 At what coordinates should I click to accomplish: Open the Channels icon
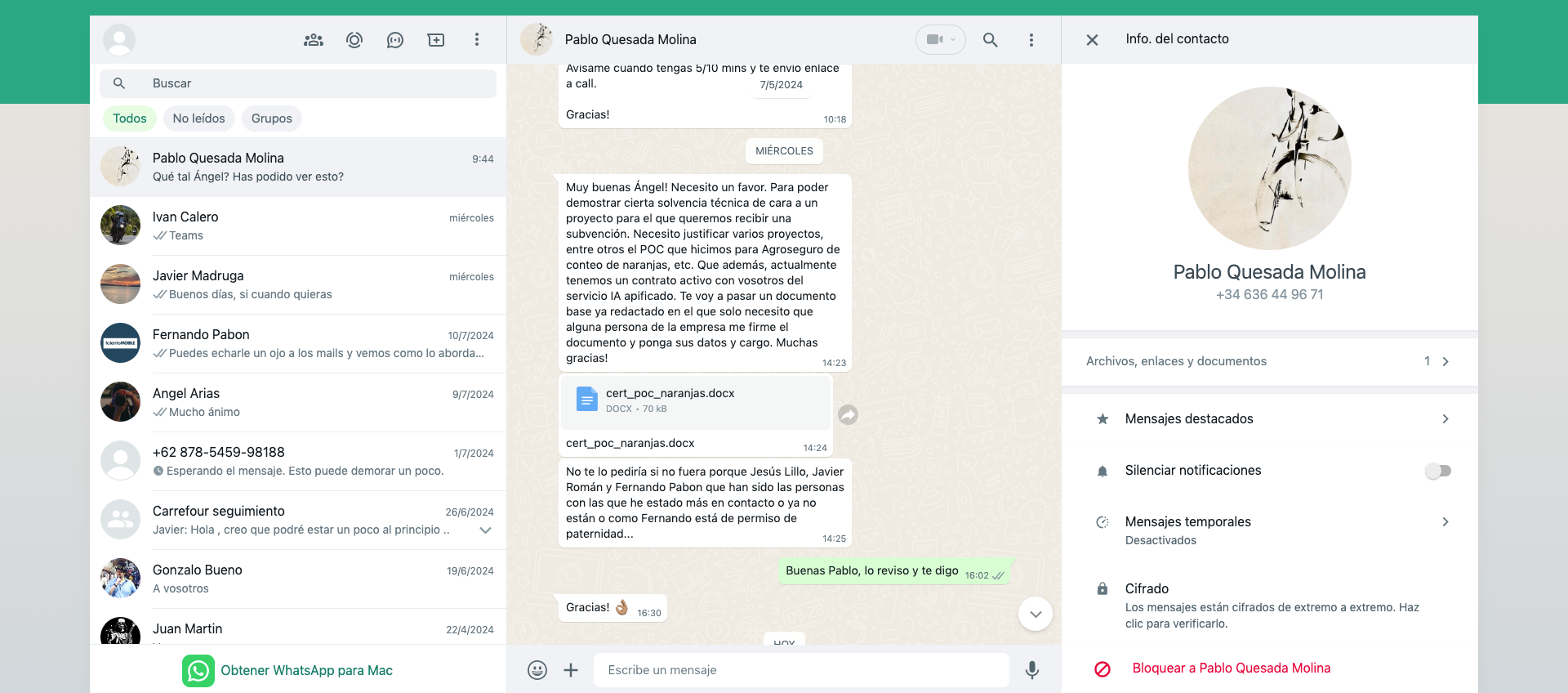[x=395, y=40]
